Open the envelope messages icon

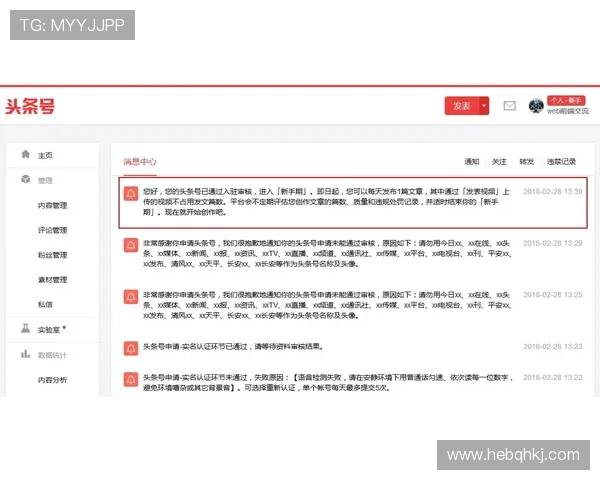(509, 106)
